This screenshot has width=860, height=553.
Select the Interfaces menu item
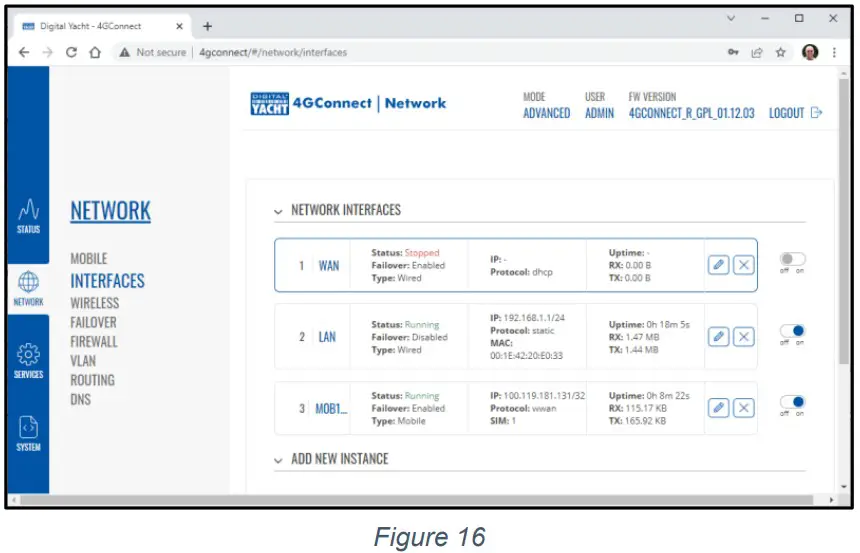click(x=108, y=281)
